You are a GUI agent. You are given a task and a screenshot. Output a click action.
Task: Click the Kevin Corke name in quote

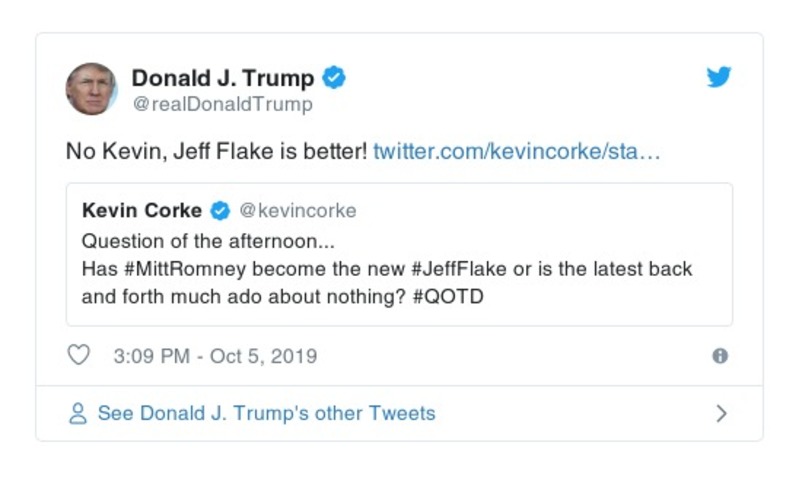click(141, 211)
